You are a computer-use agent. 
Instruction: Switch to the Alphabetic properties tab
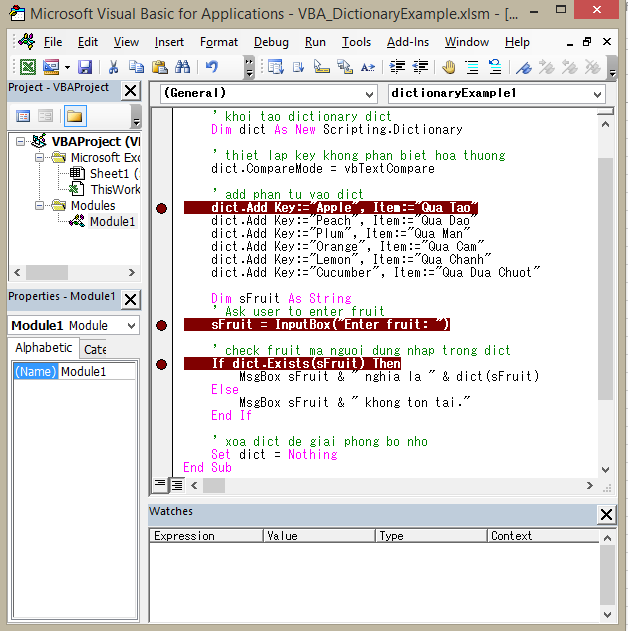[43, 348]
